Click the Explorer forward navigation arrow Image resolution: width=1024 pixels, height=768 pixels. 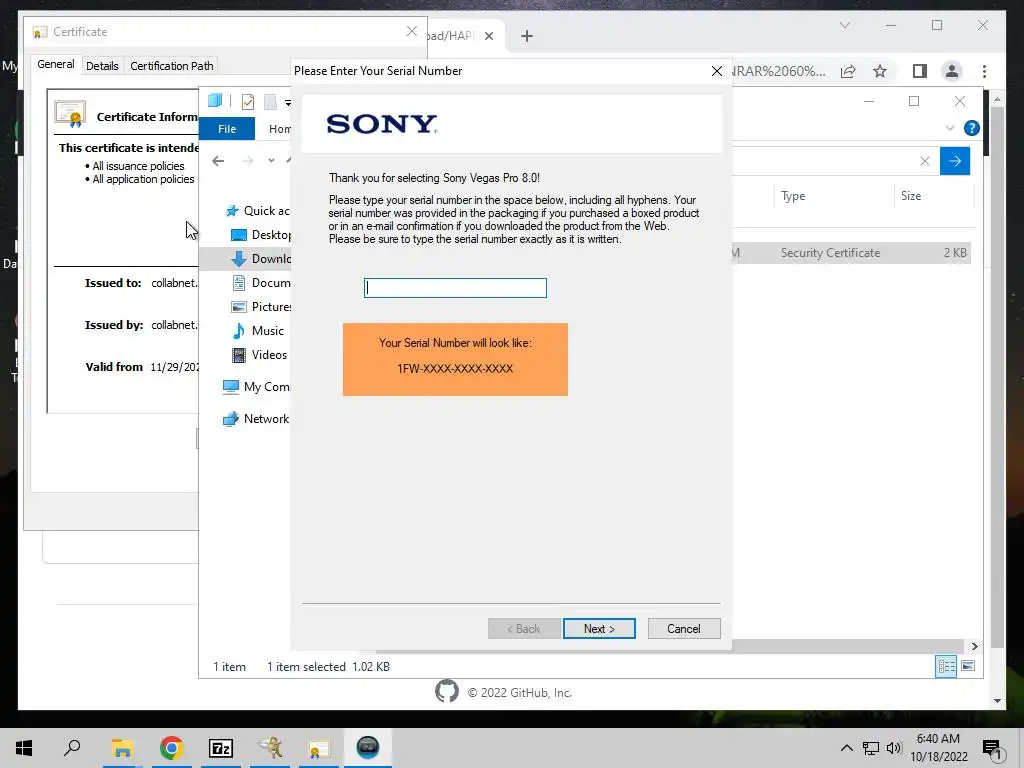tap(248, 161)
